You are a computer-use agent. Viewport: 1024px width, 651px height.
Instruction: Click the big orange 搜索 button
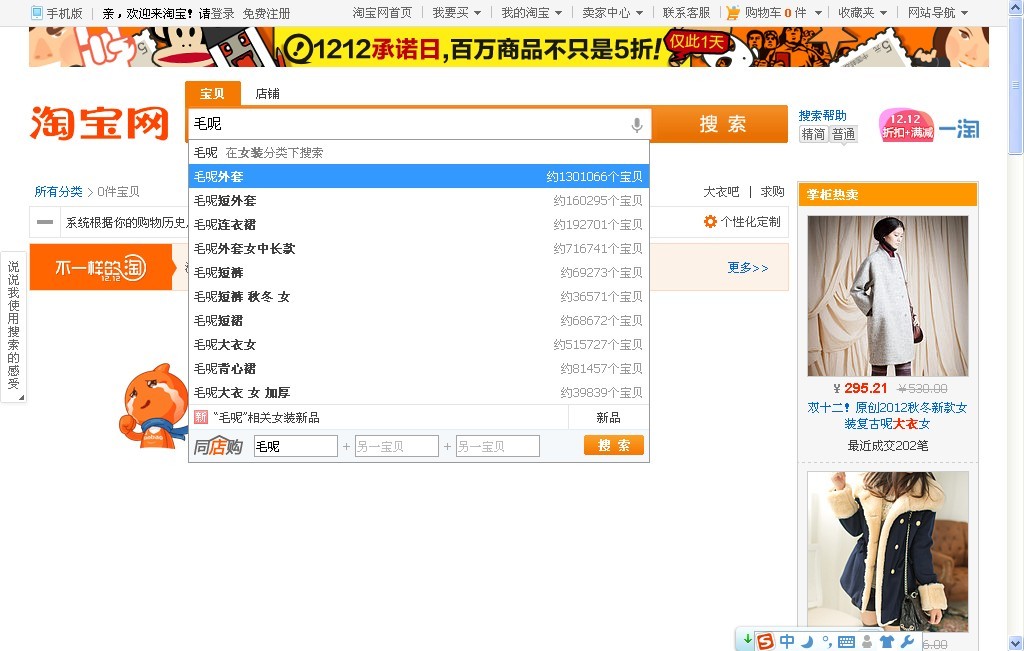722,124
